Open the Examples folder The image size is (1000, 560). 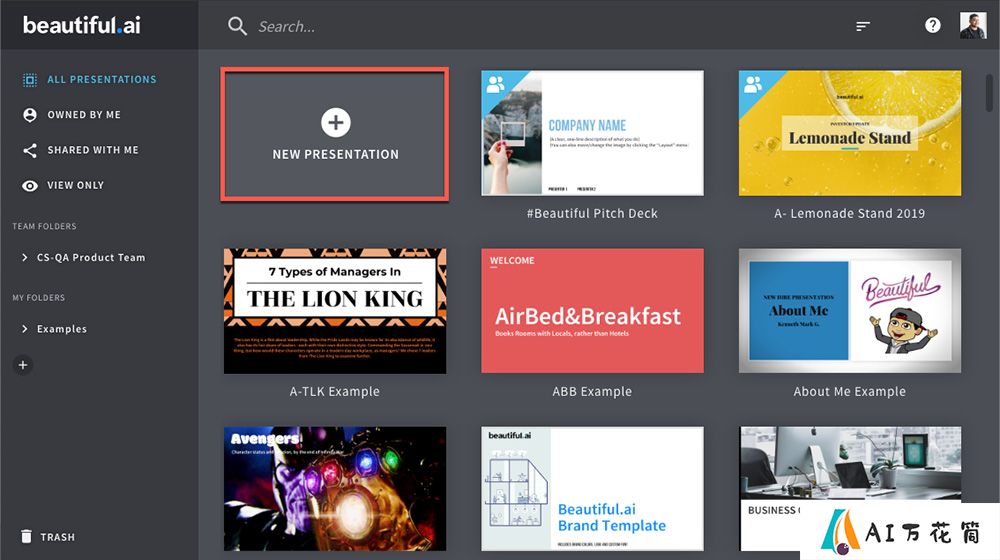click(61, 329)
